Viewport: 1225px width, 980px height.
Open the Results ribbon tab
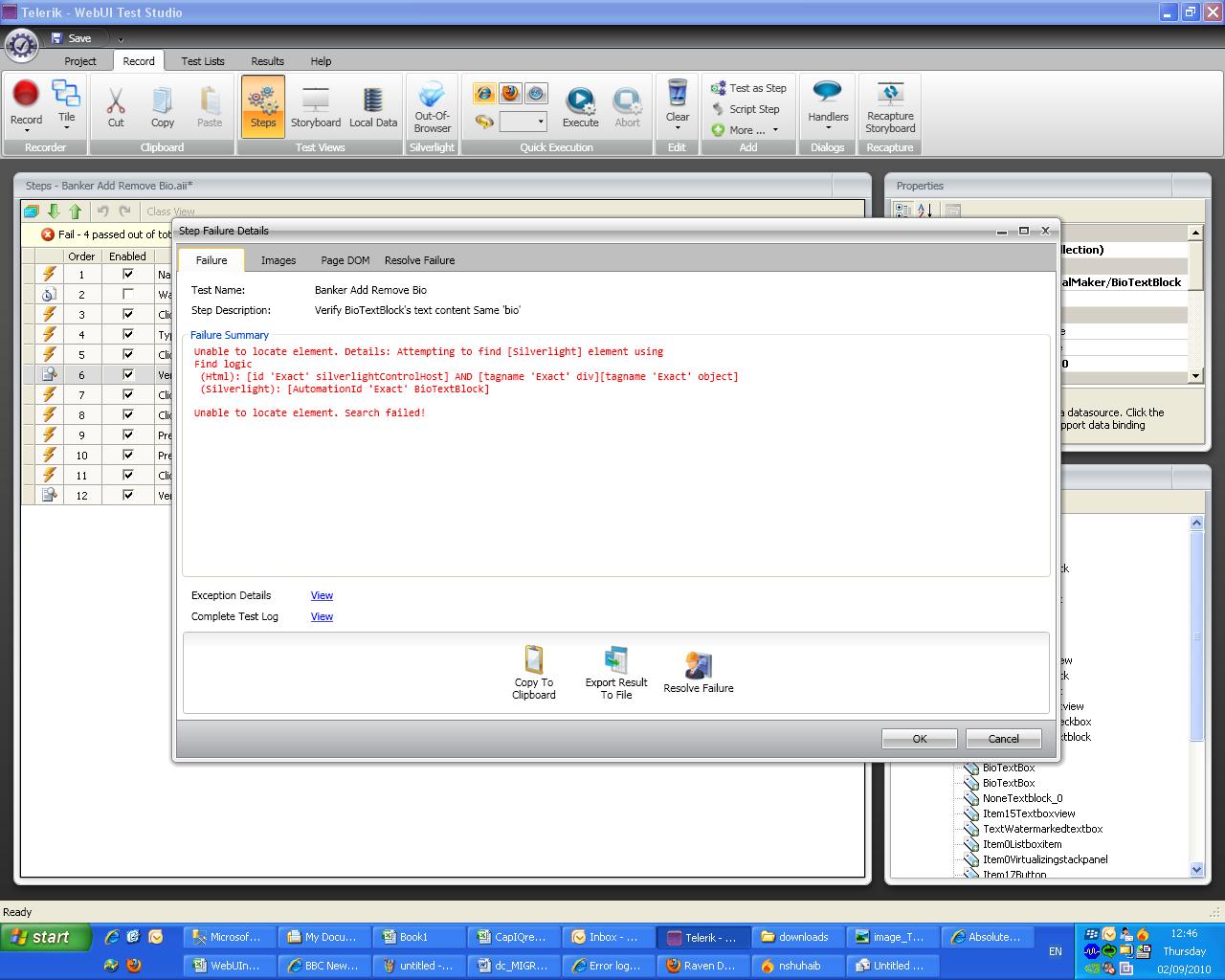pyautogui.click(x=267, y=61)
